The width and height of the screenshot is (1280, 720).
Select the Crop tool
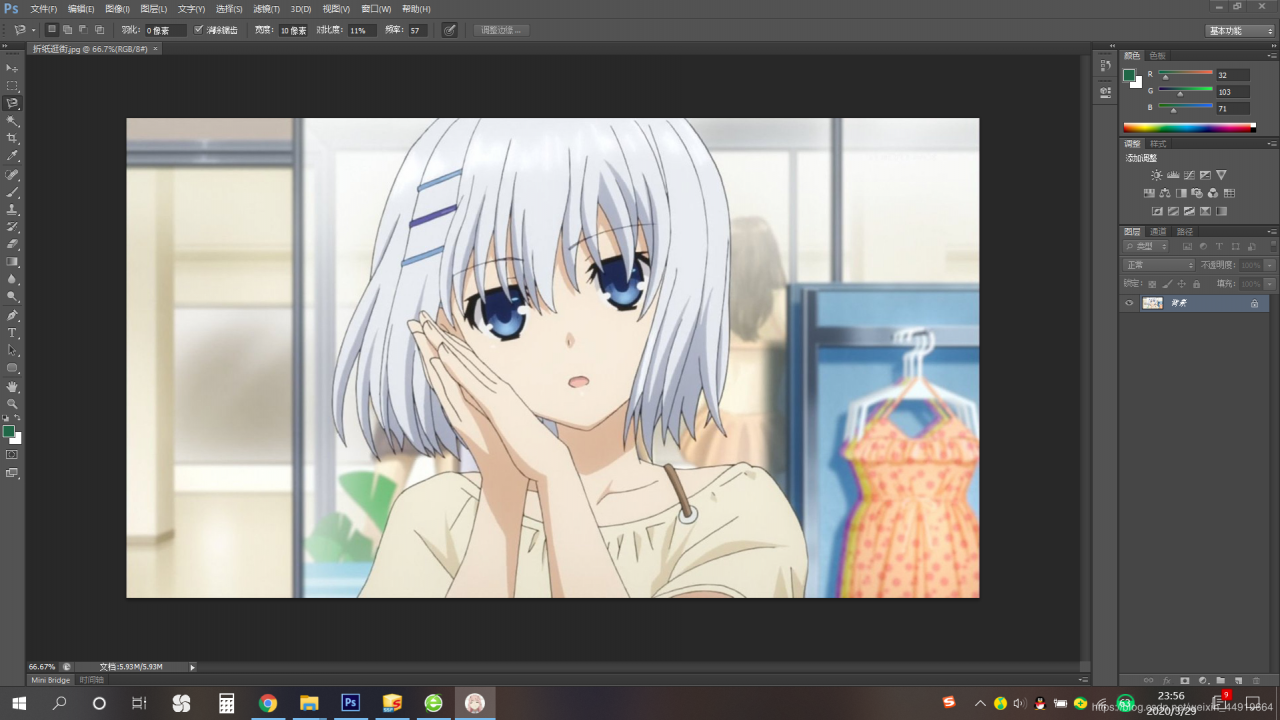click(x=12, y=138)
